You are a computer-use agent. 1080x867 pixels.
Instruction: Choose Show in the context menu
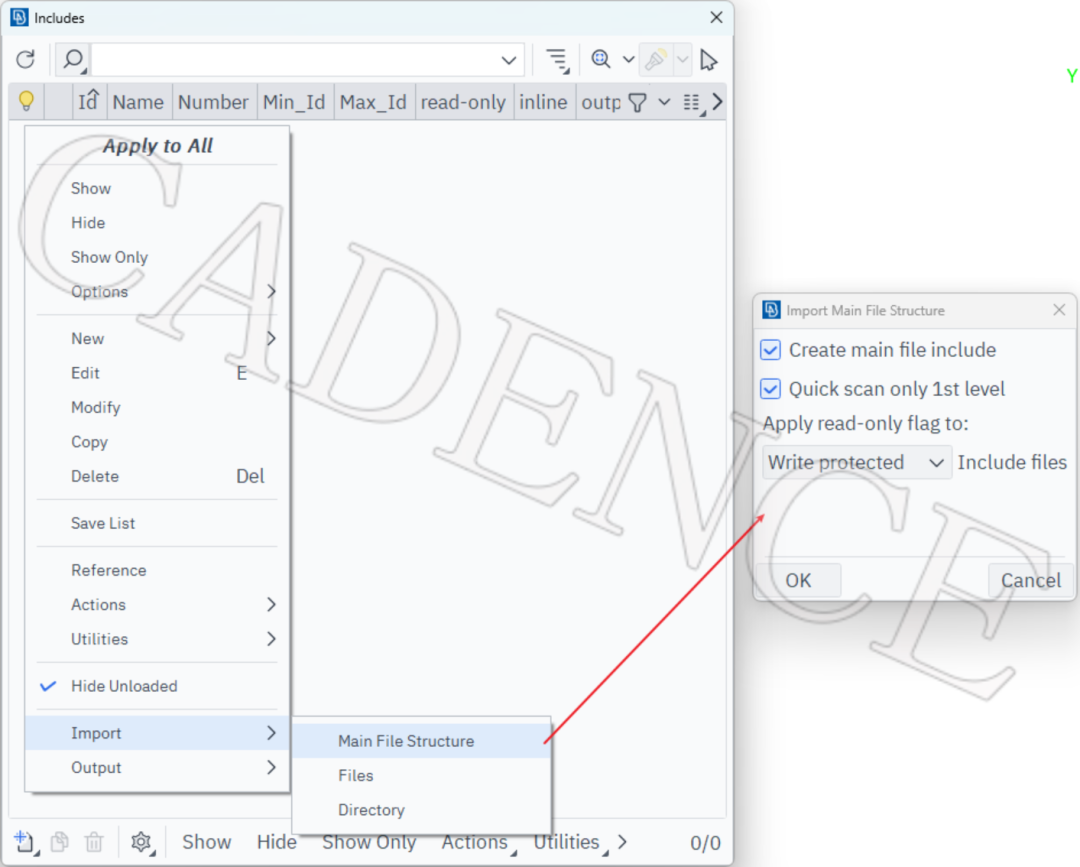point(157,189)
